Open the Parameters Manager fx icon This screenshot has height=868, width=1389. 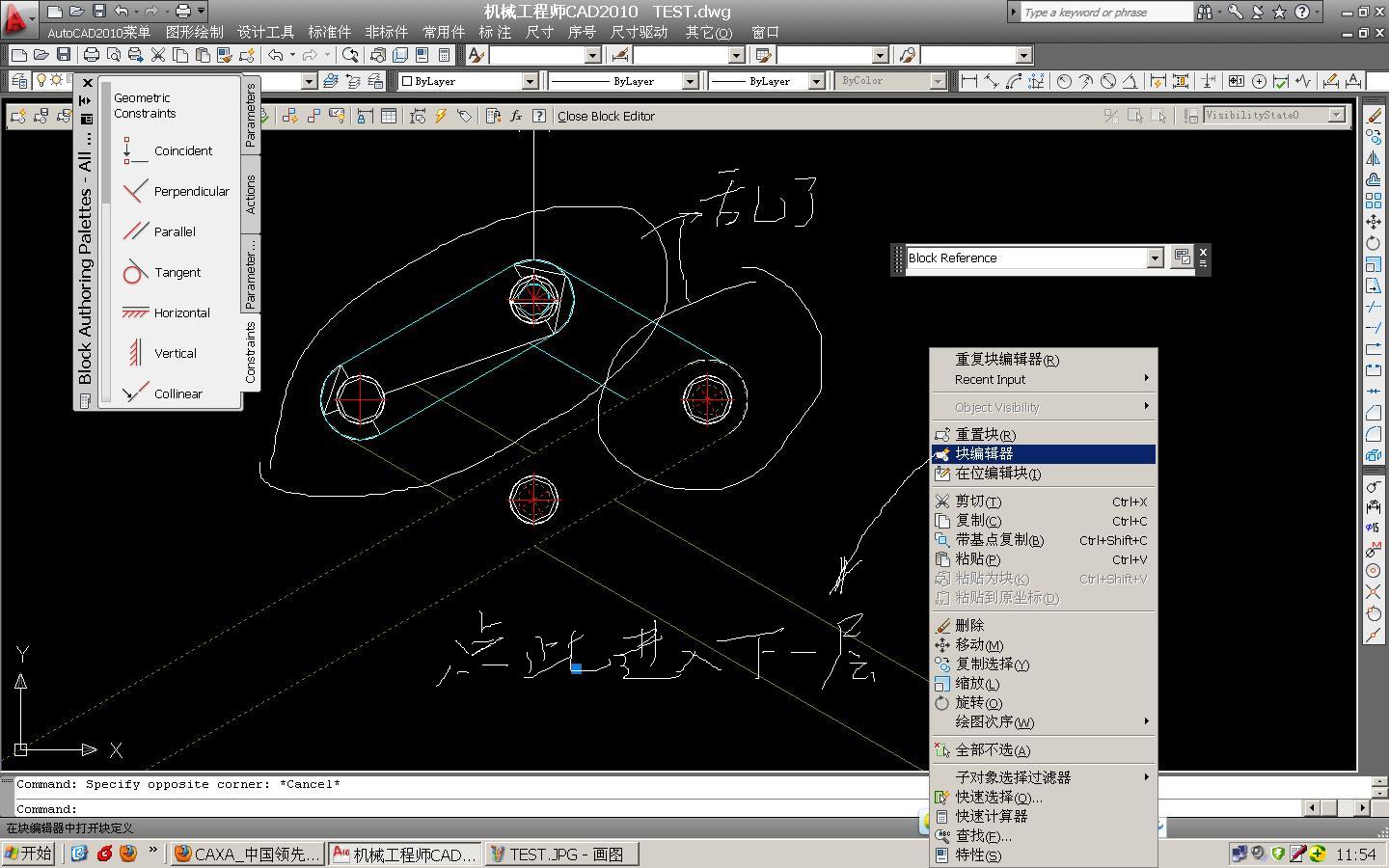point(516,116)
